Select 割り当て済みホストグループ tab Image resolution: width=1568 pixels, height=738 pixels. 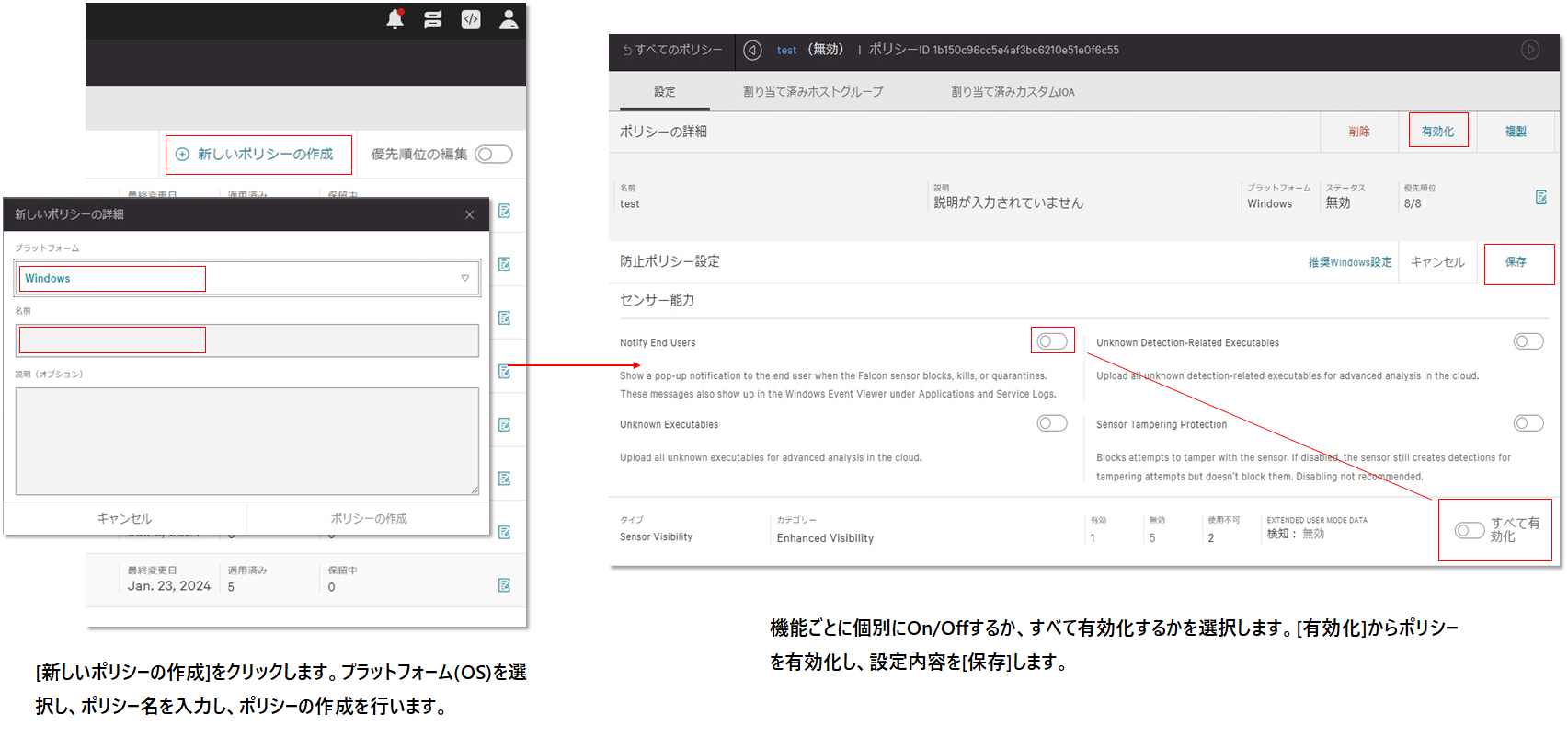click(813, 92)
